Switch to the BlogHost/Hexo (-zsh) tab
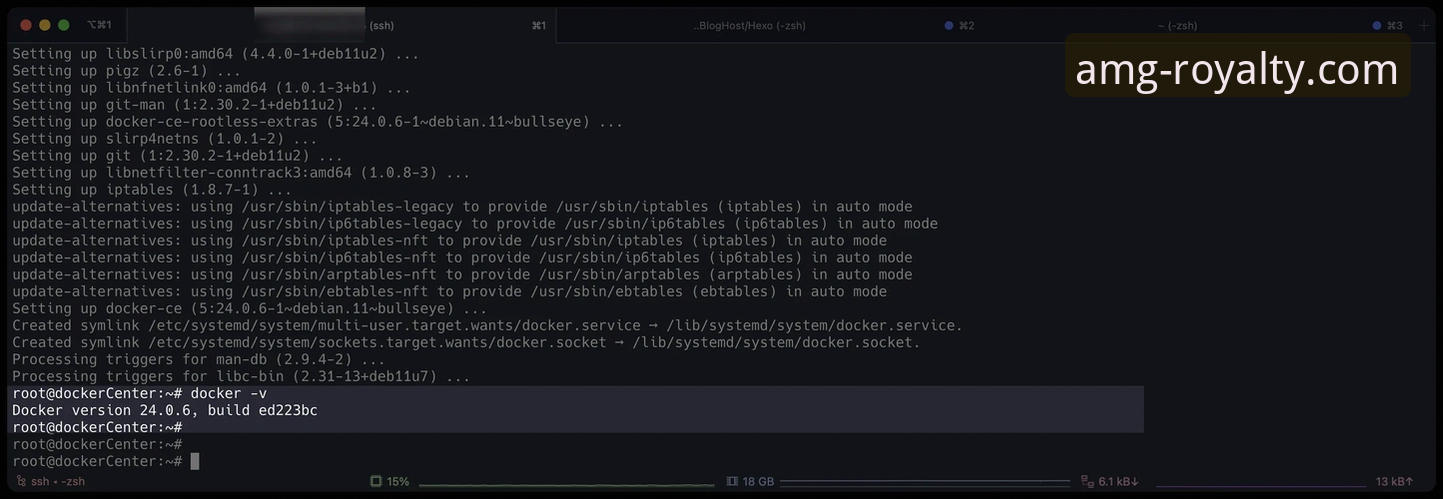Viewport: 1443px width, 499px height. pyautogui.click(x=749, y=25)
